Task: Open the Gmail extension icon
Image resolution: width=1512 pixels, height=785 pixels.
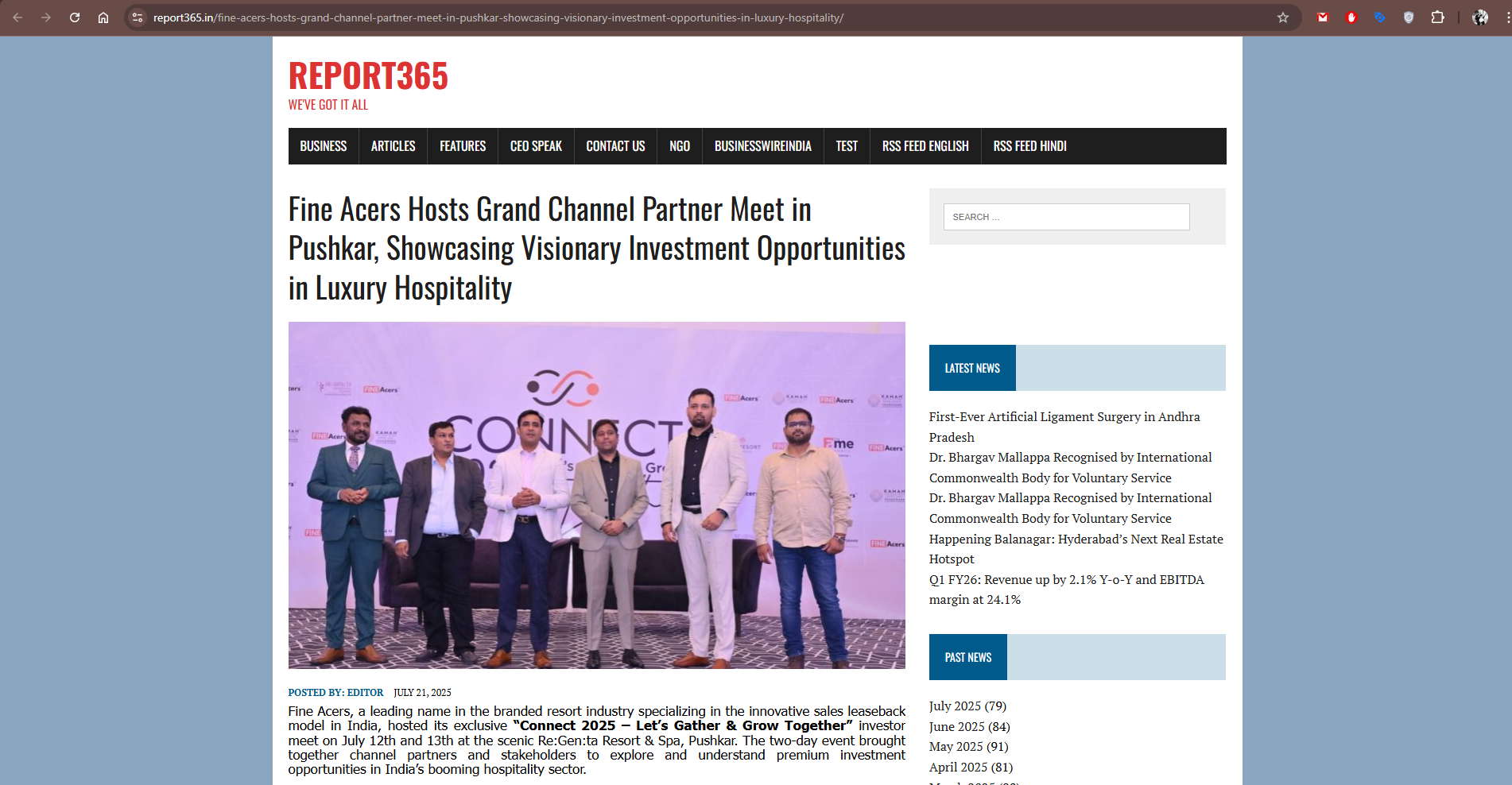Action: coord(1322,17)
